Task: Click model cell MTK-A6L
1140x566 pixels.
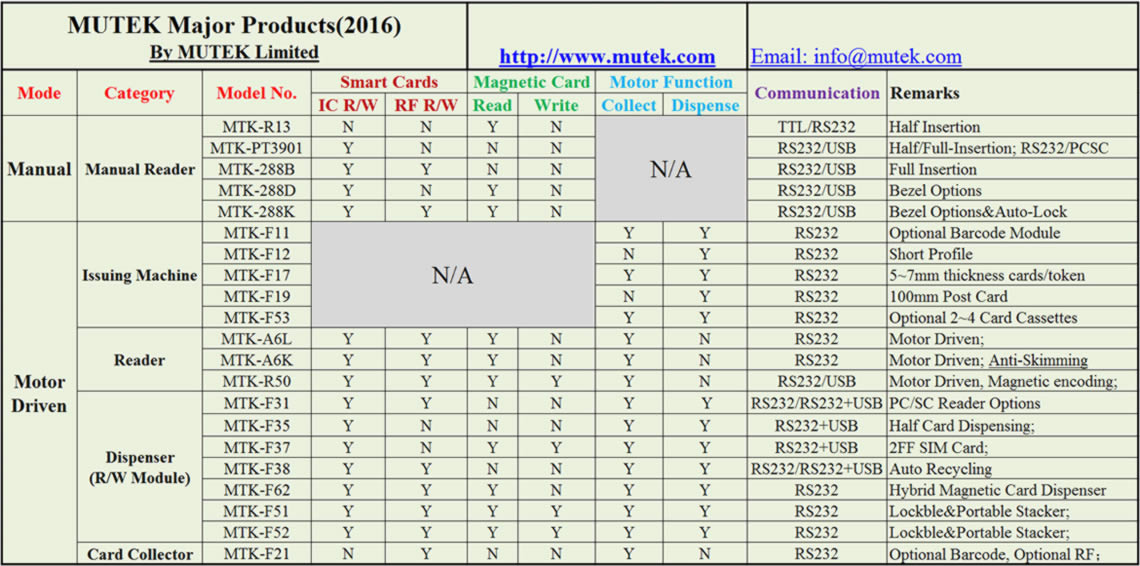Action: [x=257, y=339]
